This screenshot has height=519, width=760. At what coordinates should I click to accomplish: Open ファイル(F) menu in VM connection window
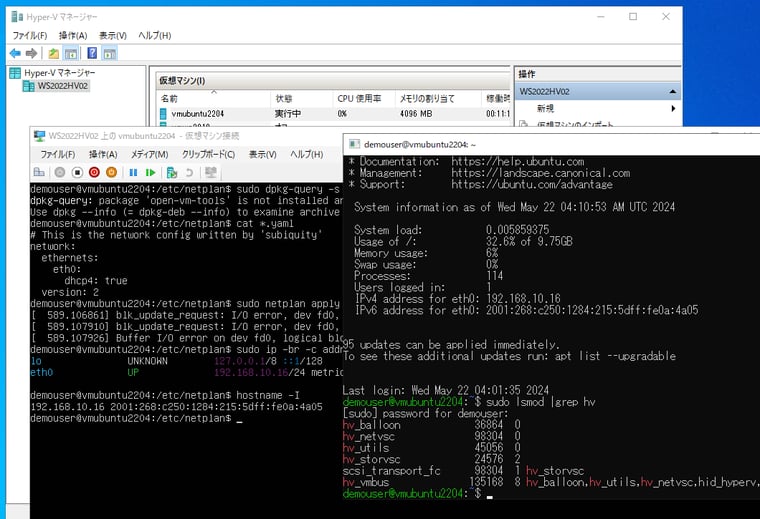[x=58, y=155]
